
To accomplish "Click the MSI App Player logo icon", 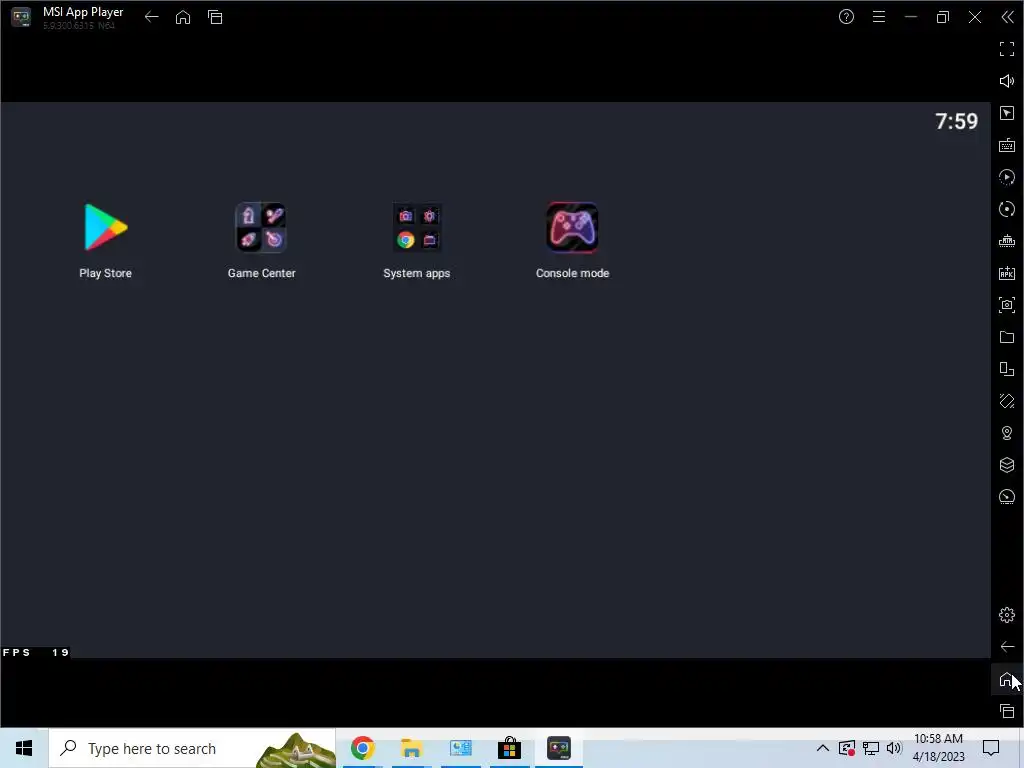I will [21, 17].
